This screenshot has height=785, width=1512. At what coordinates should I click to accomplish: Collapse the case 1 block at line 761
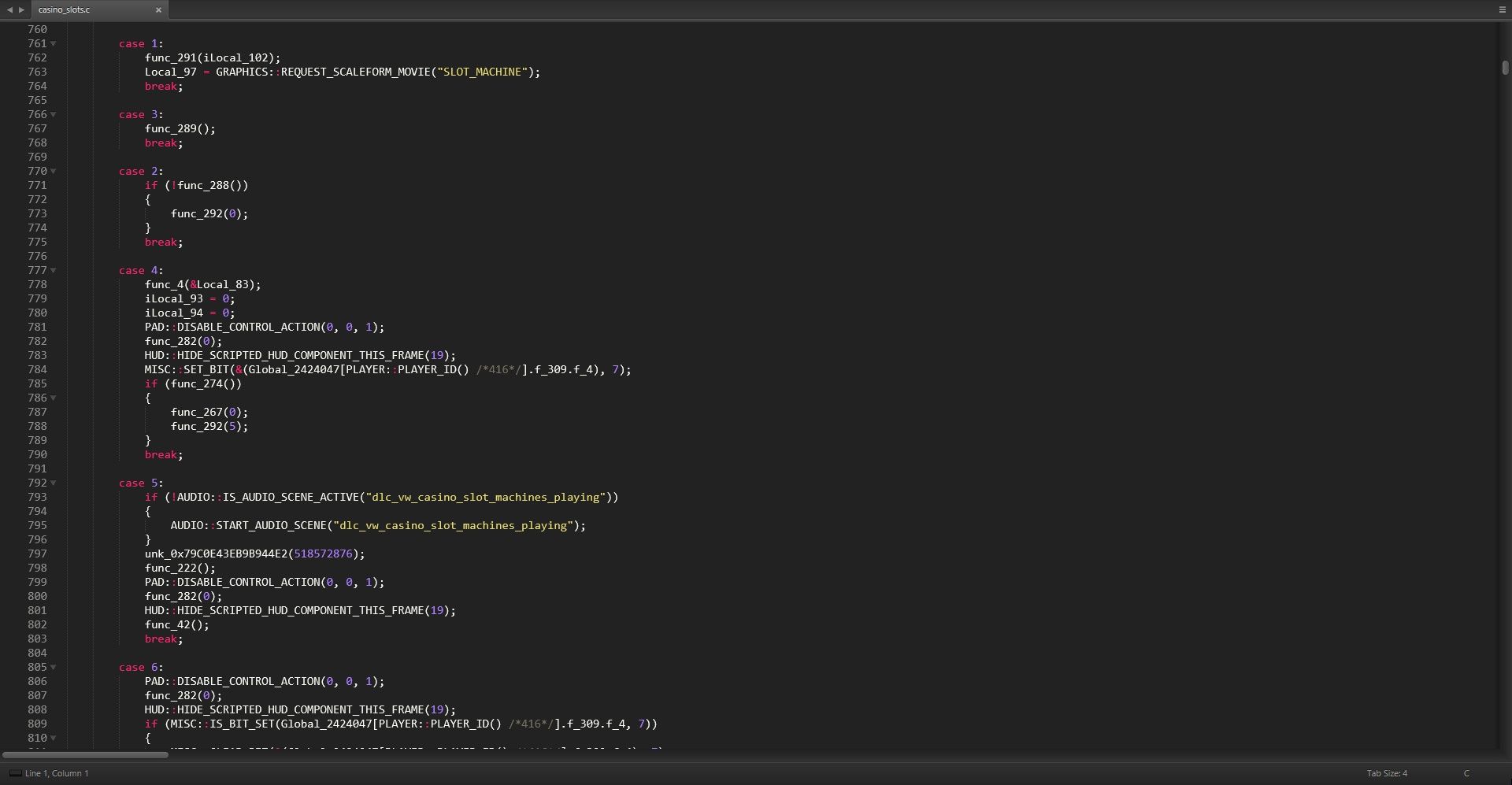click(54, 44)
